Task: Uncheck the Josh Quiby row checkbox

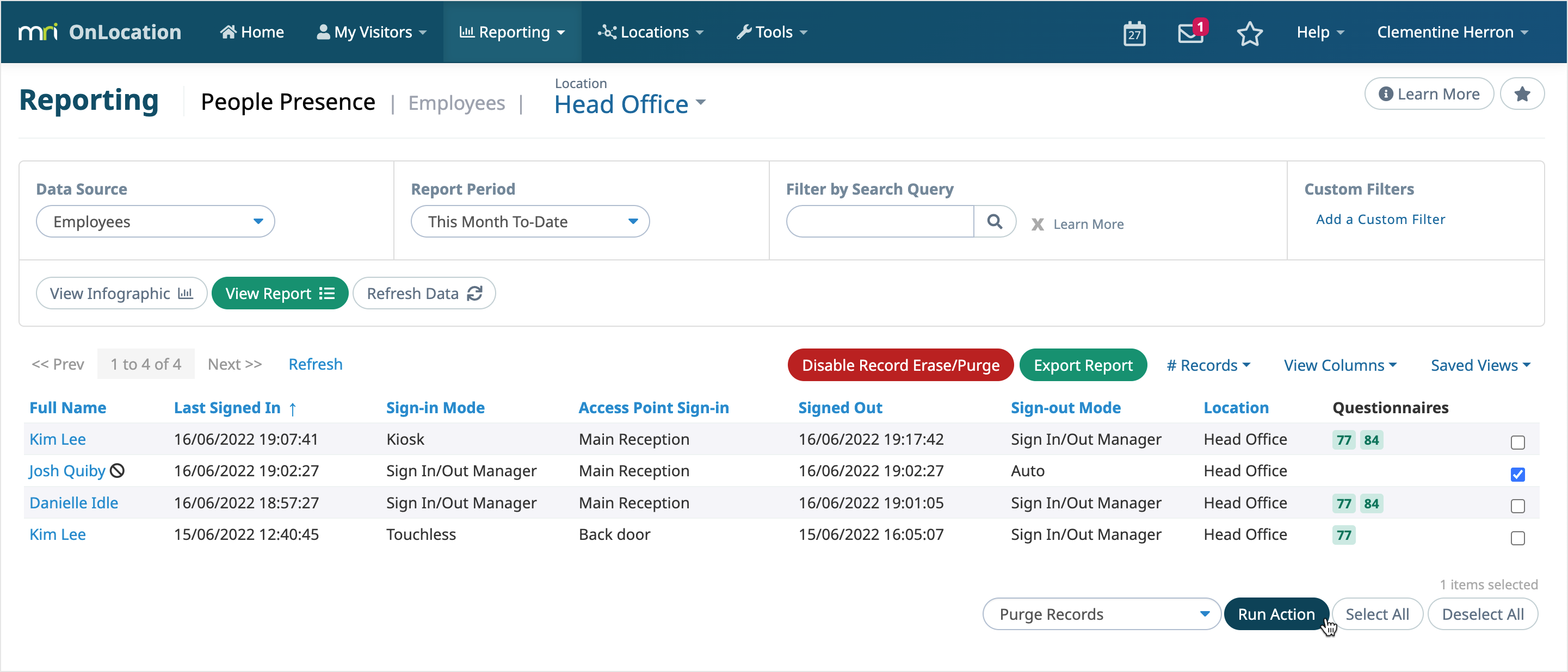Action: point(1517,474)
